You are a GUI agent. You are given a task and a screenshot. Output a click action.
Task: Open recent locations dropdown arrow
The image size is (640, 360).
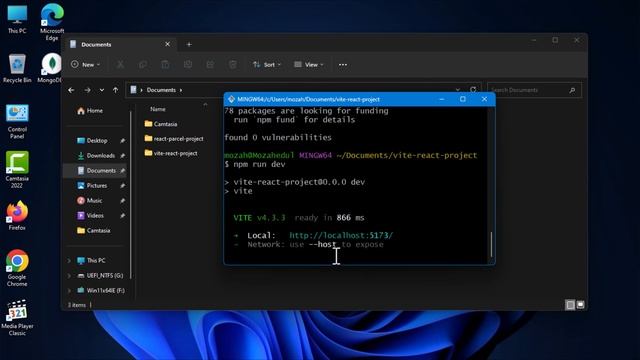click(102, 90)
